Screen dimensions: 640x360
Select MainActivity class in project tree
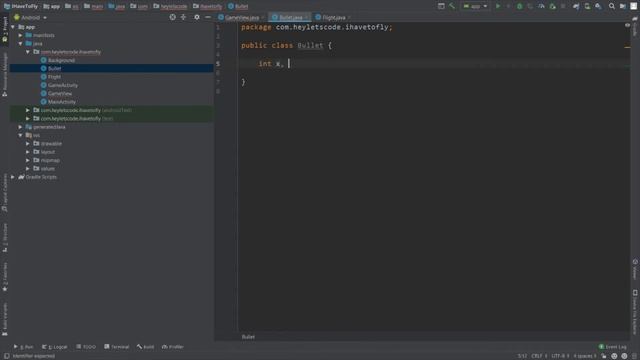click(62, 102)
